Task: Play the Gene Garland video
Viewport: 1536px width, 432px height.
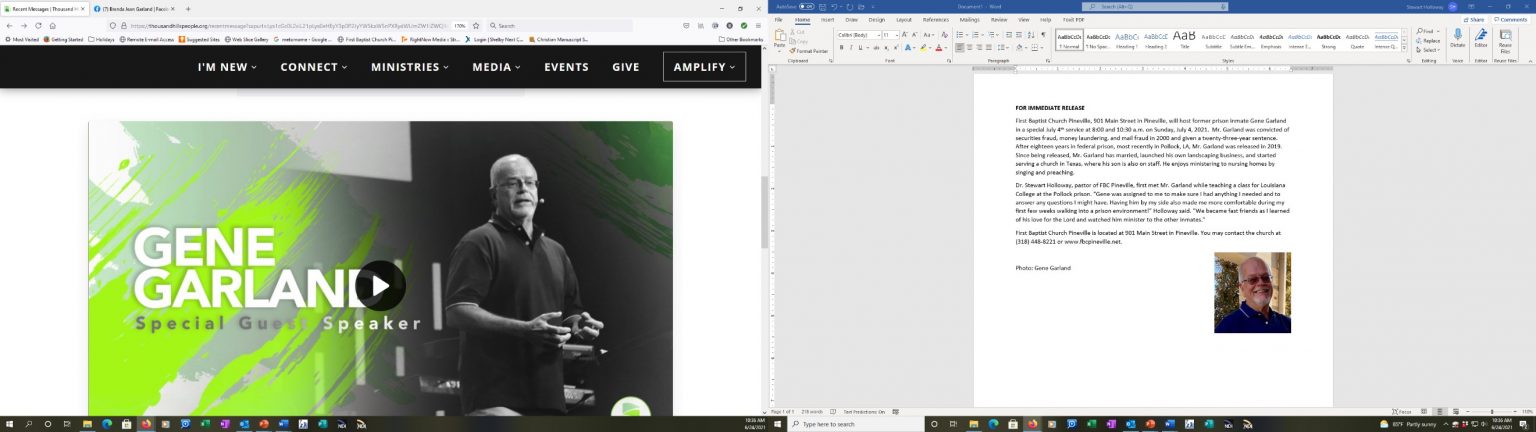Action: tap(380, 286)
